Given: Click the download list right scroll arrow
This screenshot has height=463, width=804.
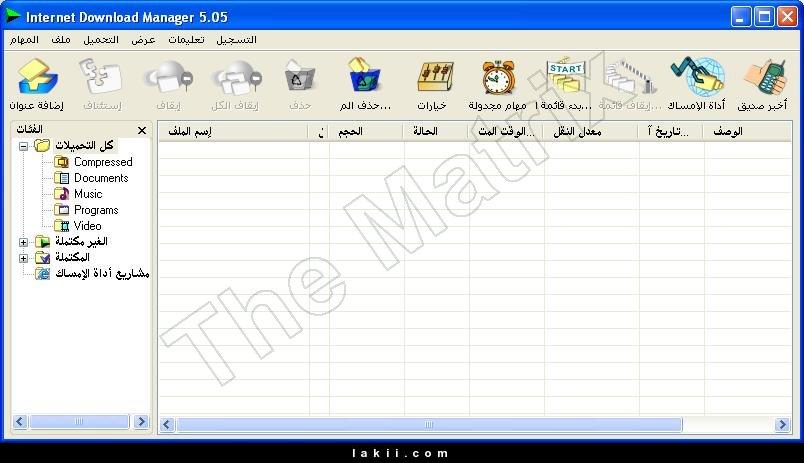Looking at the screenshot, I should [782, 425].
